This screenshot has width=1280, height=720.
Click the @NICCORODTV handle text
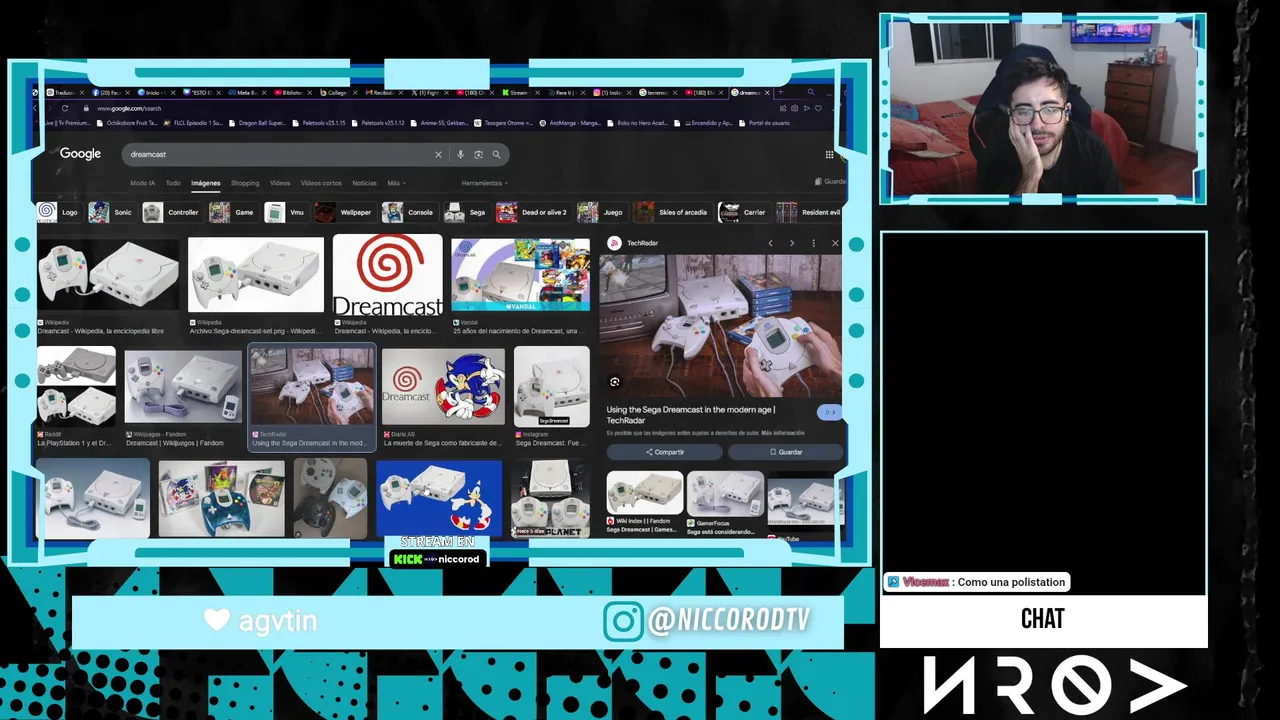pyautogui.click(x=729, y=620)
